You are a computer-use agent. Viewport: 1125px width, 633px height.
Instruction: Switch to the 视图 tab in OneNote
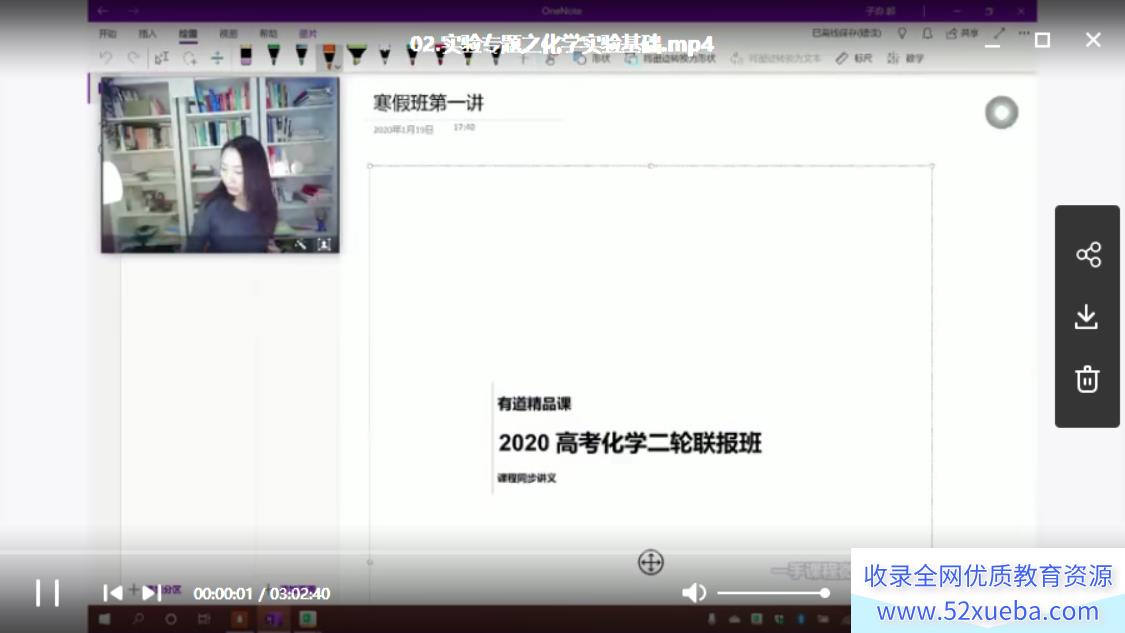tap(228, 34)
